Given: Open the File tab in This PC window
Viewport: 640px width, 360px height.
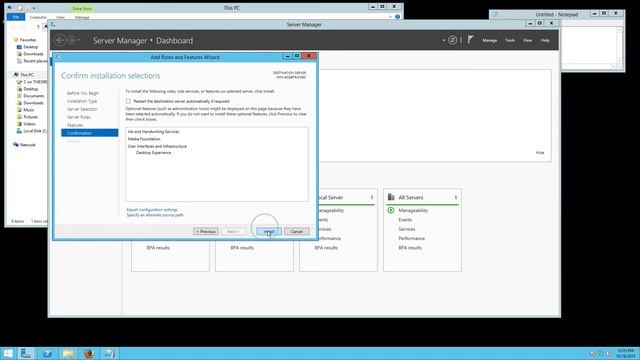Looking at the screenshot, I should [x=16, y=17].
